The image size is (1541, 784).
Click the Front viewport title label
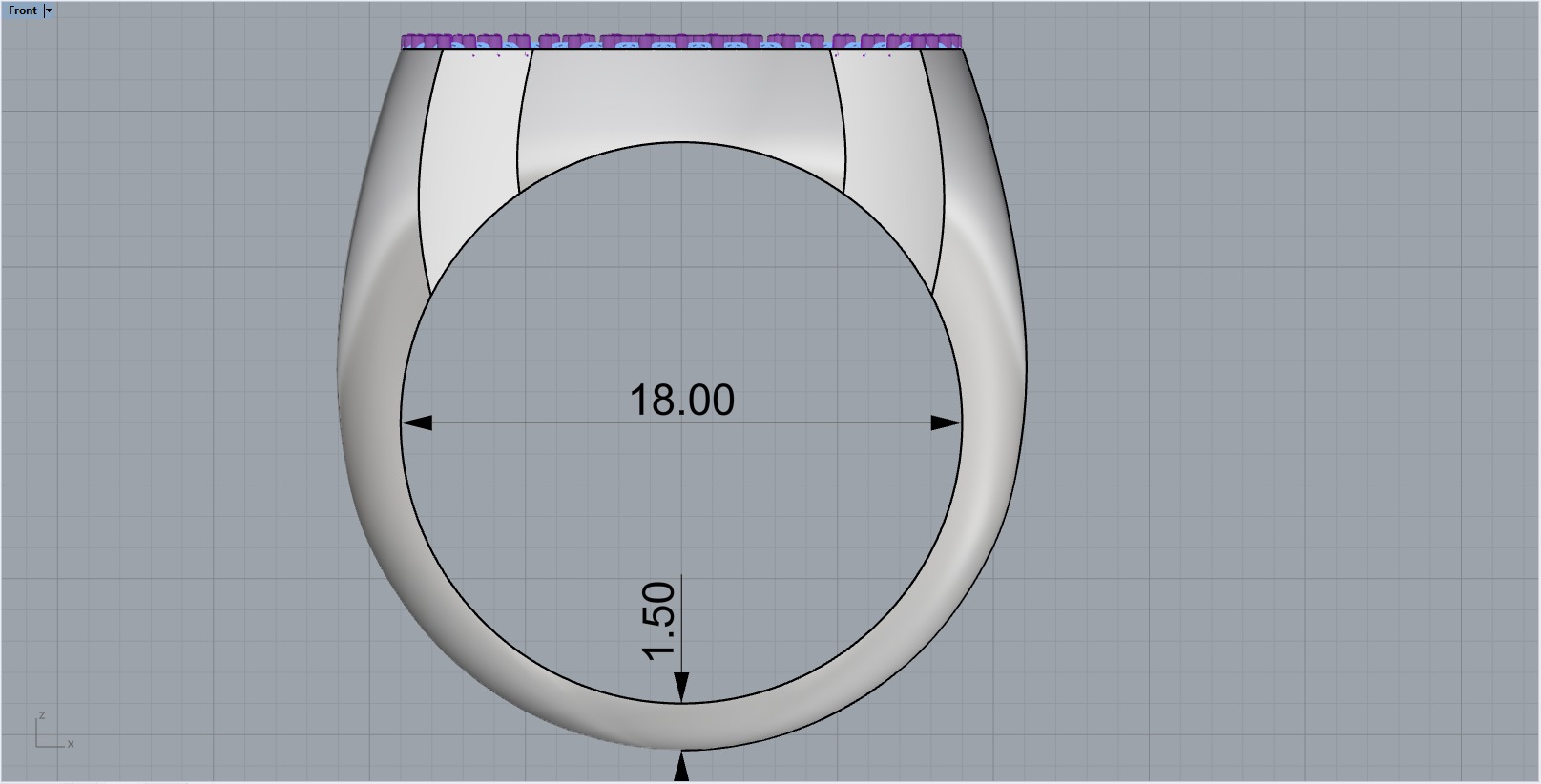[22, 10]
